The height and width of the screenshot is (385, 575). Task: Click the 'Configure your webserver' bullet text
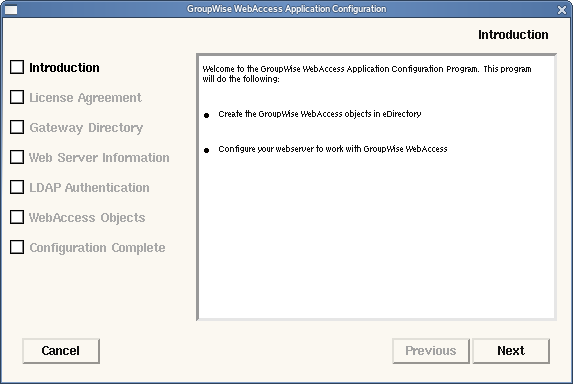(x=333, y=149)
